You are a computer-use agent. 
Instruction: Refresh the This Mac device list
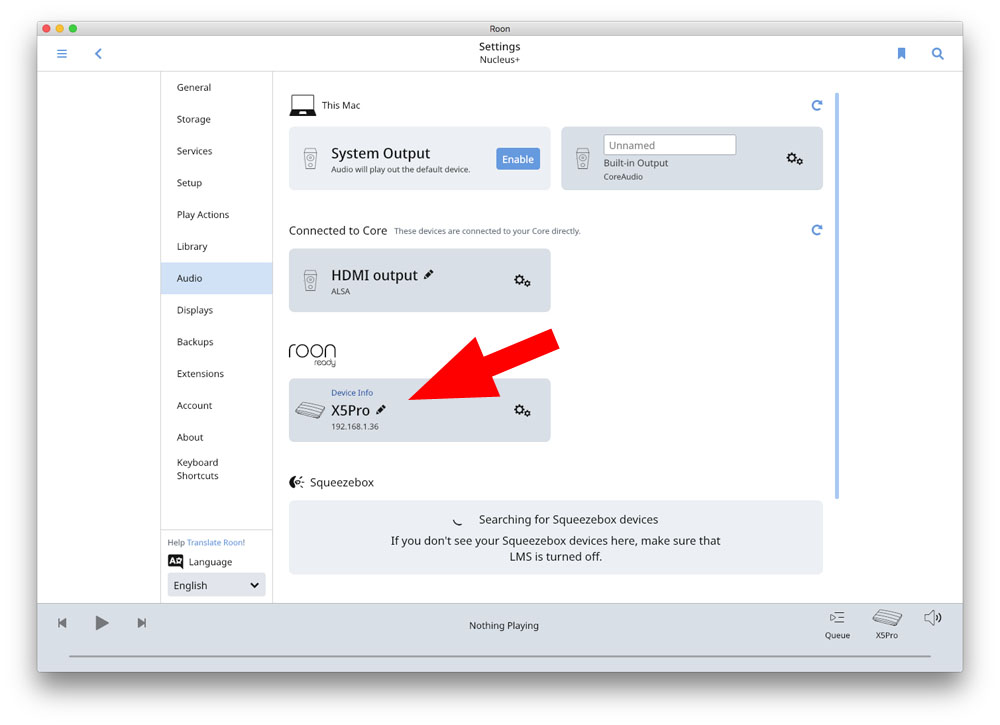(x=816, y=105)
